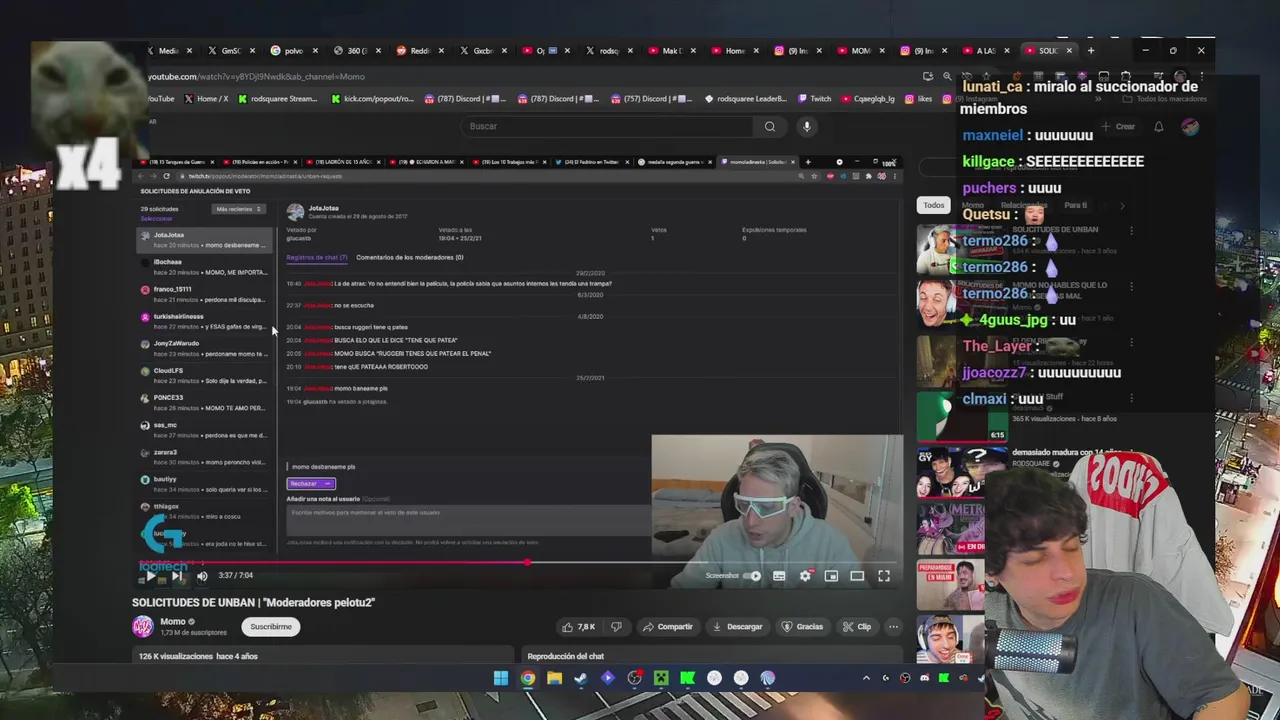This screenshot has width=1280, height=720.
Task: Close the active SOLIC tab
Action: pos(1069,51)
